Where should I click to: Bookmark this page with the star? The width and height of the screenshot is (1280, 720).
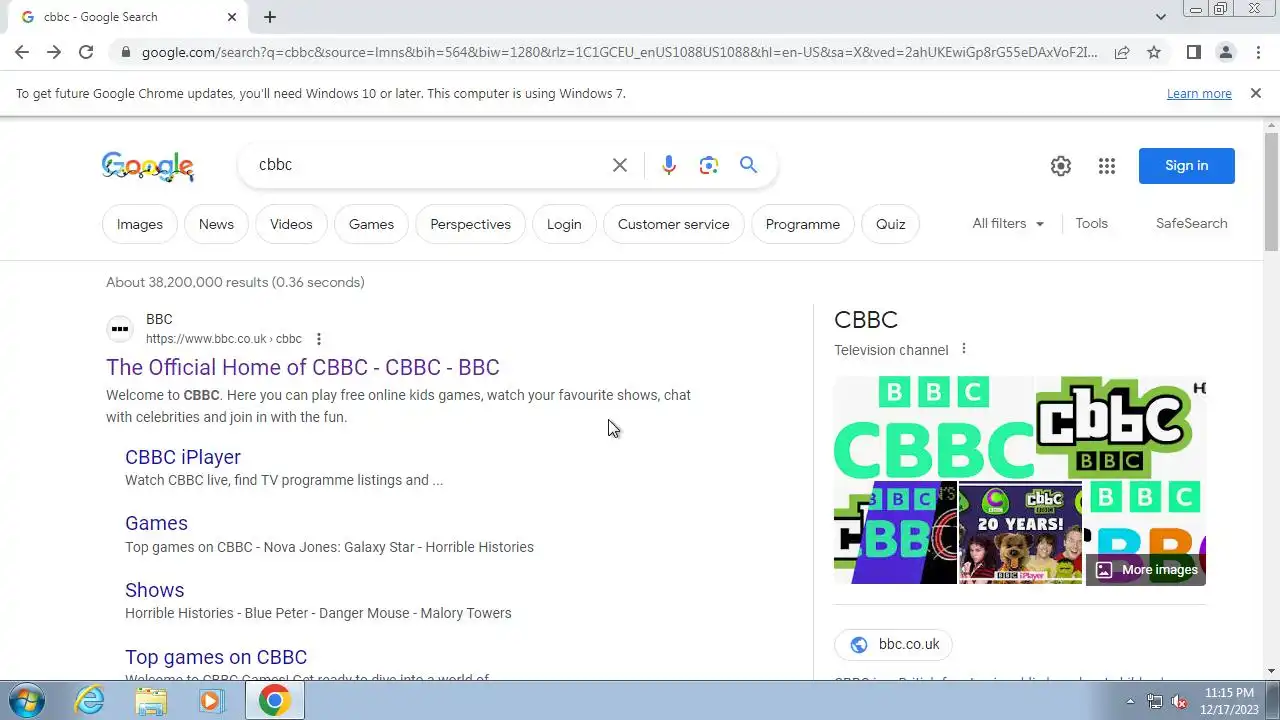(1154, 52)
